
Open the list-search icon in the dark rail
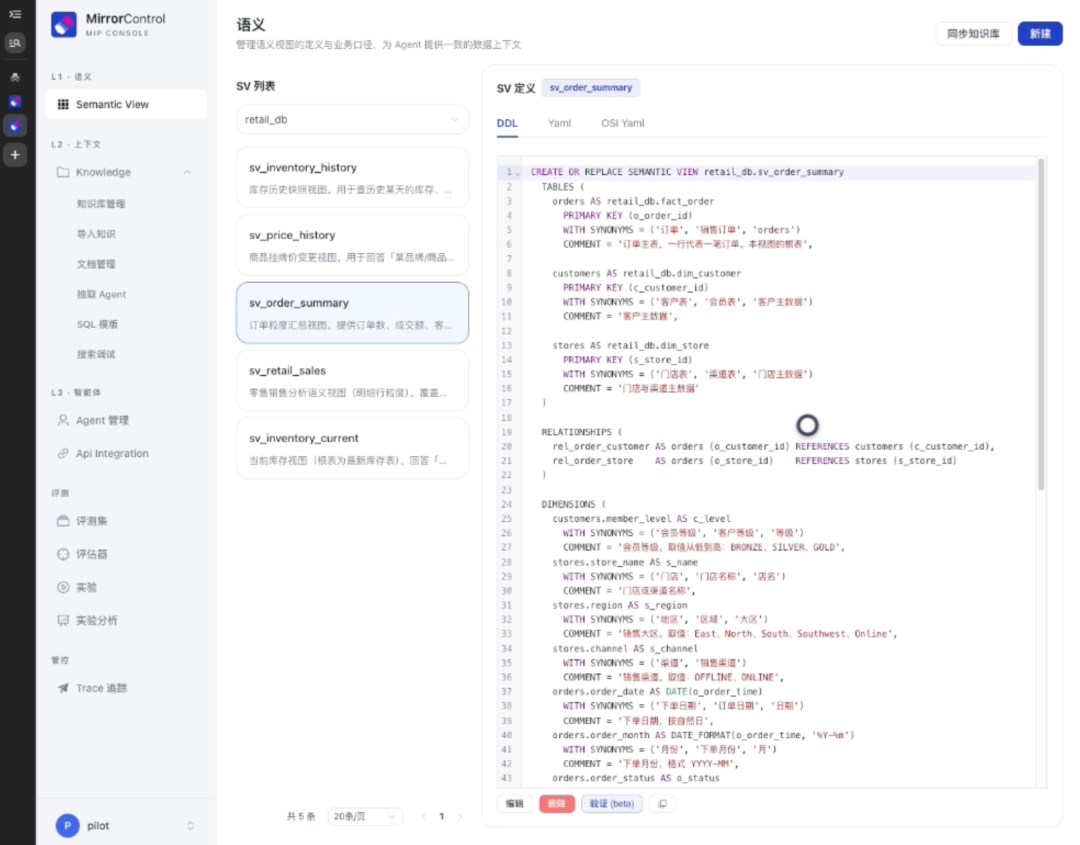pos(14,43)
